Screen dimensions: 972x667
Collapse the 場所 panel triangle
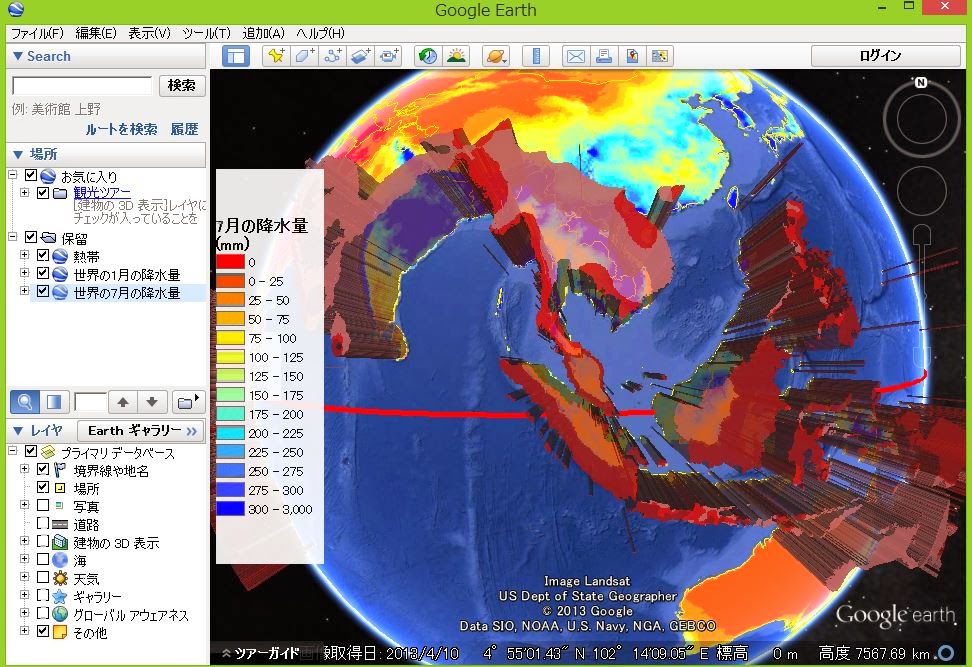coord(18,154)
